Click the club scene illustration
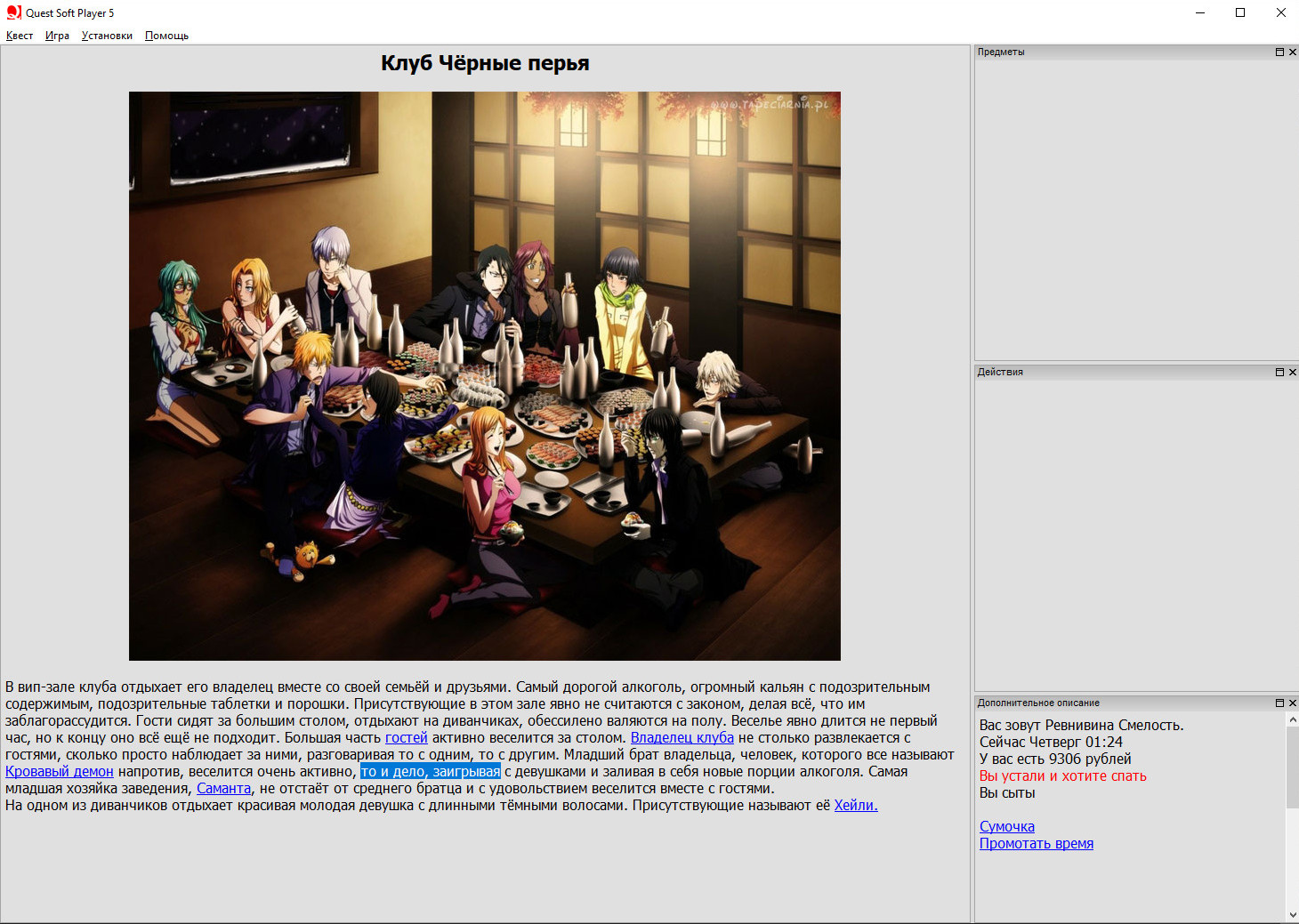Screen dimensions: 1299x924 485,376
